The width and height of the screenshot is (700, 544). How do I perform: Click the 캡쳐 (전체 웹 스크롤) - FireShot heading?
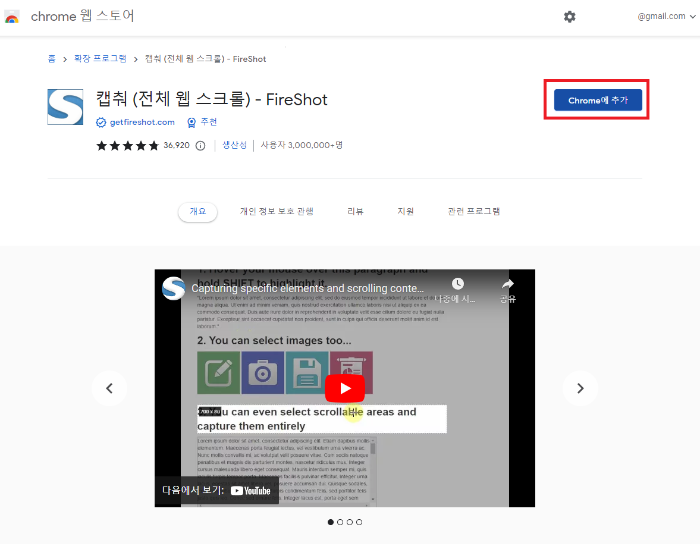[212, 99]
